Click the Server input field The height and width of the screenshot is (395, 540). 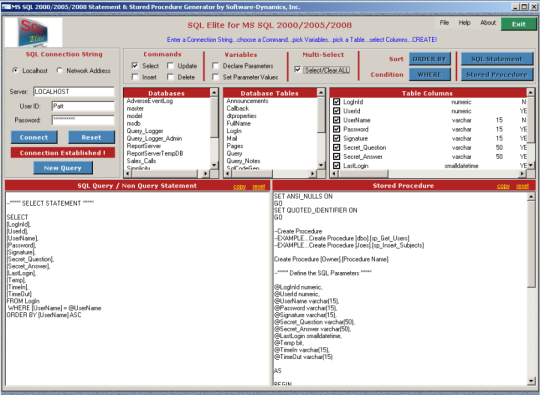[74, 92]
